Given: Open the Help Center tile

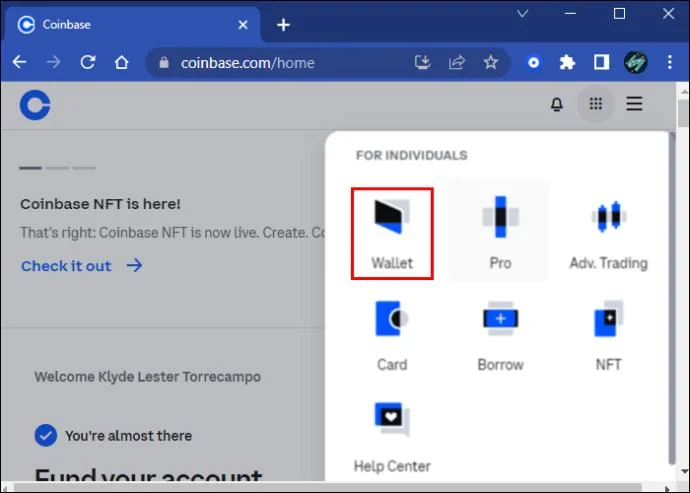Looking at the screenshot, I should click(x=392, y=437).
